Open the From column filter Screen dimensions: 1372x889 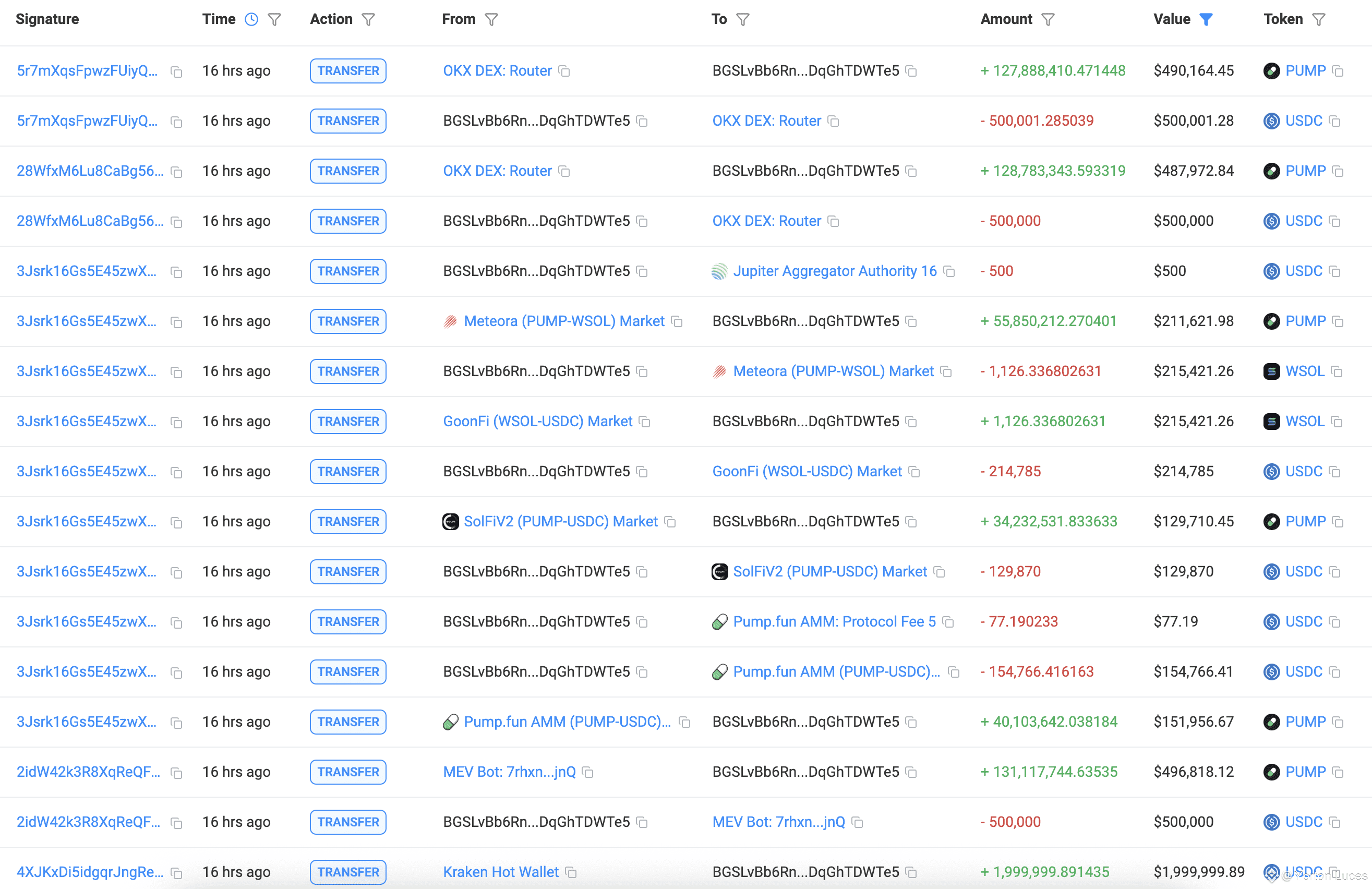(x=491, y=20)
